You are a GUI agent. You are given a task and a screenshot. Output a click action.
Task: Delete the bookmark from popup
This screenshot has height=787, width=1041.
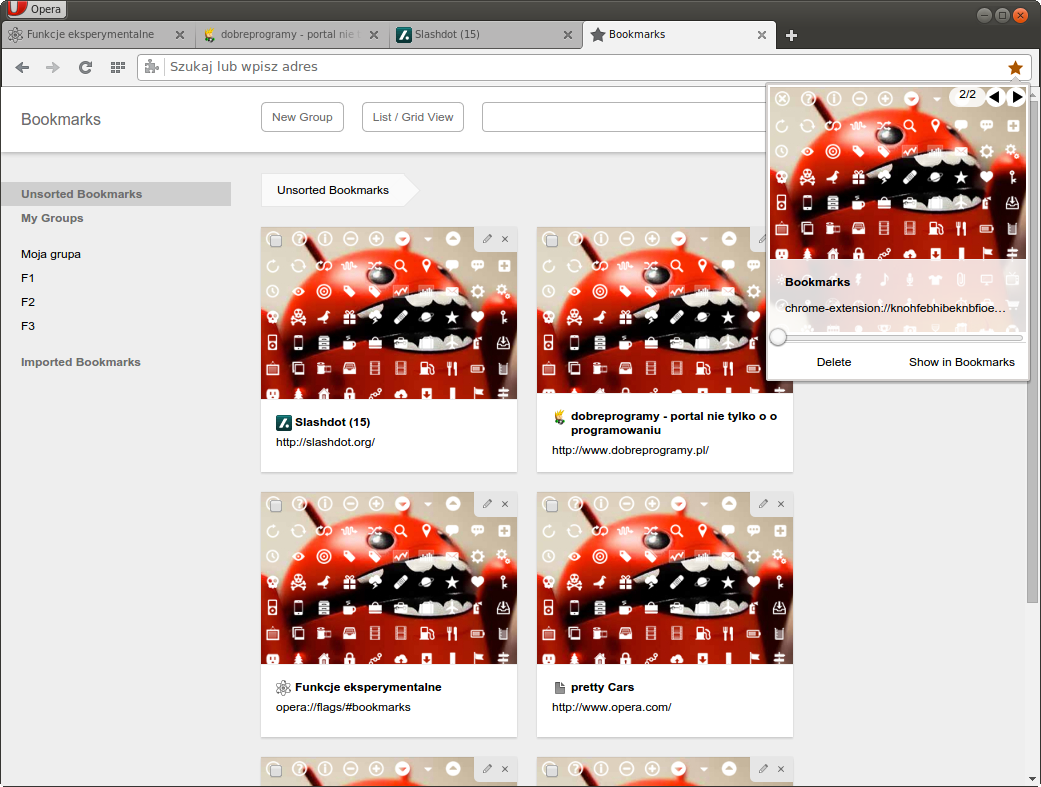[x=834, y=362]
